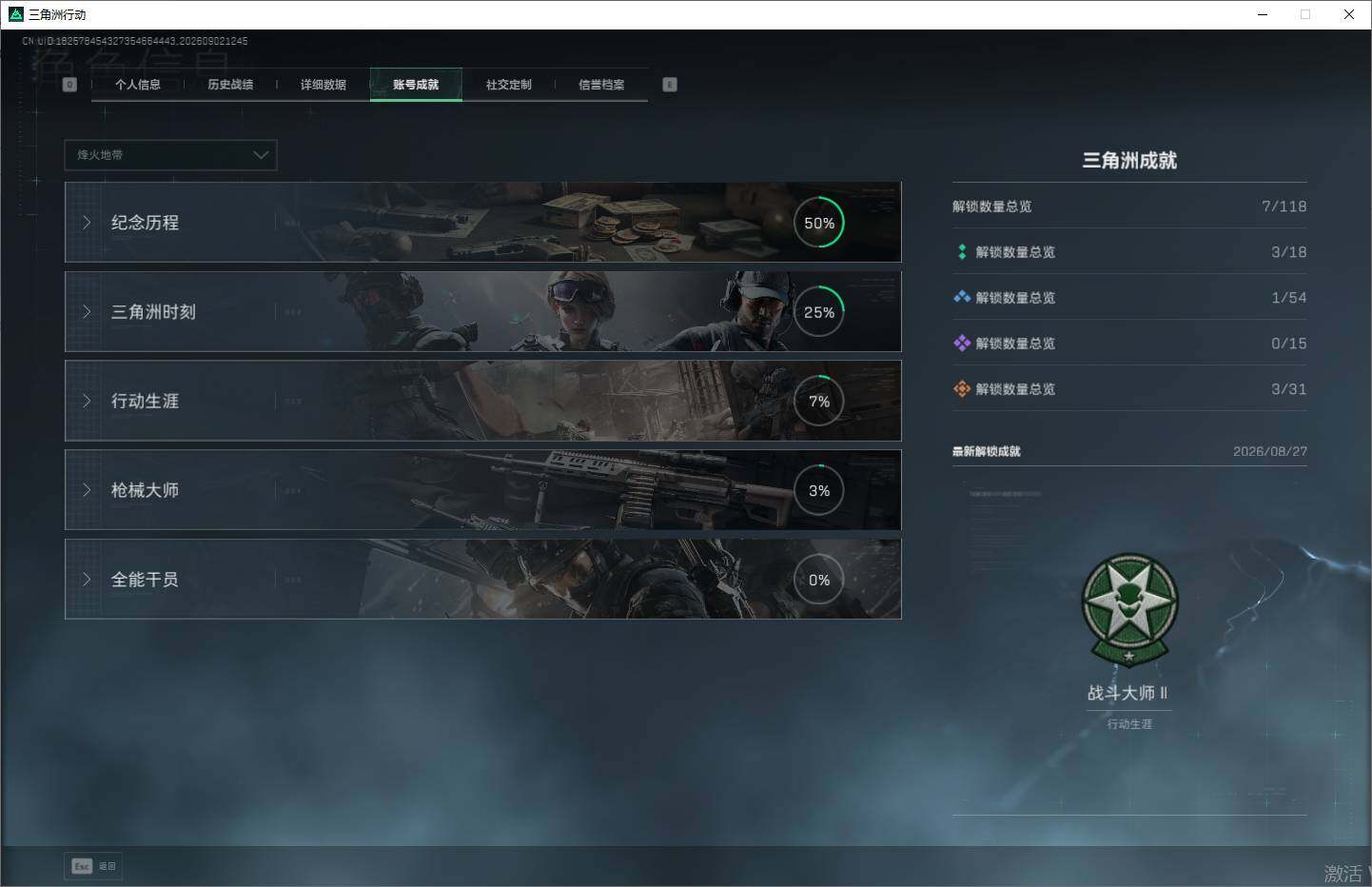Expand the 纪念历程 achievement row

pyautogui.click(x=482, y=223)
